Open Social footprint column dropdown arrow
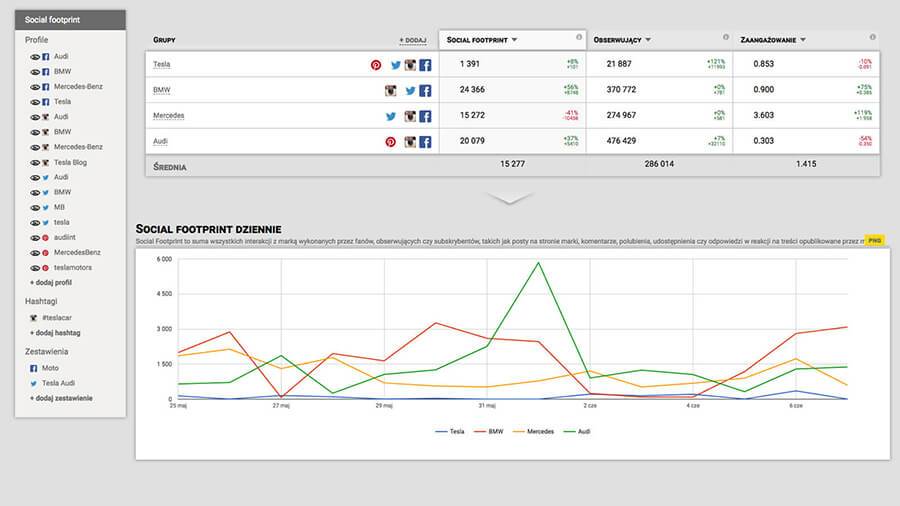The image size is (900, 506). tap(514, 40)
